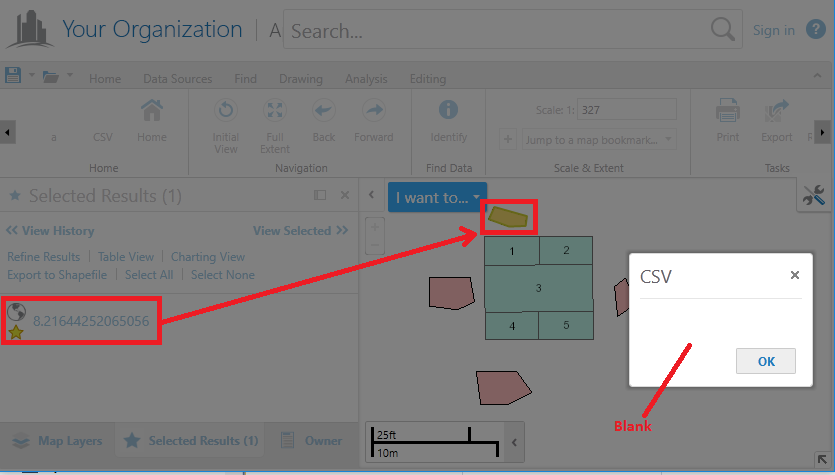Switch to the Data Sources tab
Image resolution: width=835 pixels, height=475 pixels.
click(177, 79)
